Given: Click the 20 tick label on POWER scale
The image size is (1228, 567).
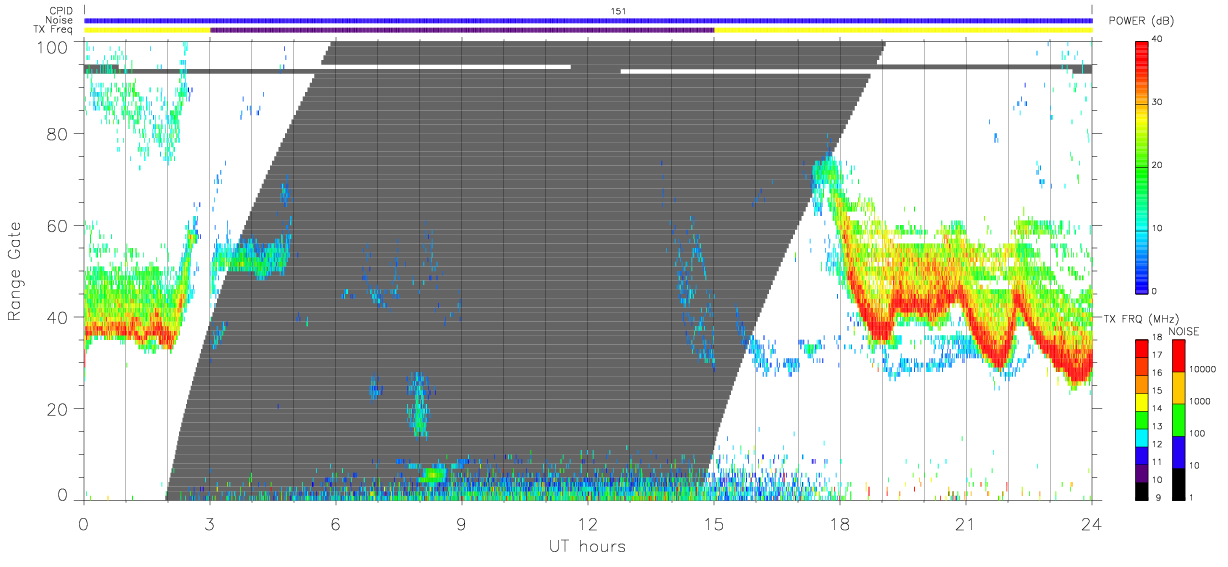Looking at the screenshot, I should click(1157, 166).
